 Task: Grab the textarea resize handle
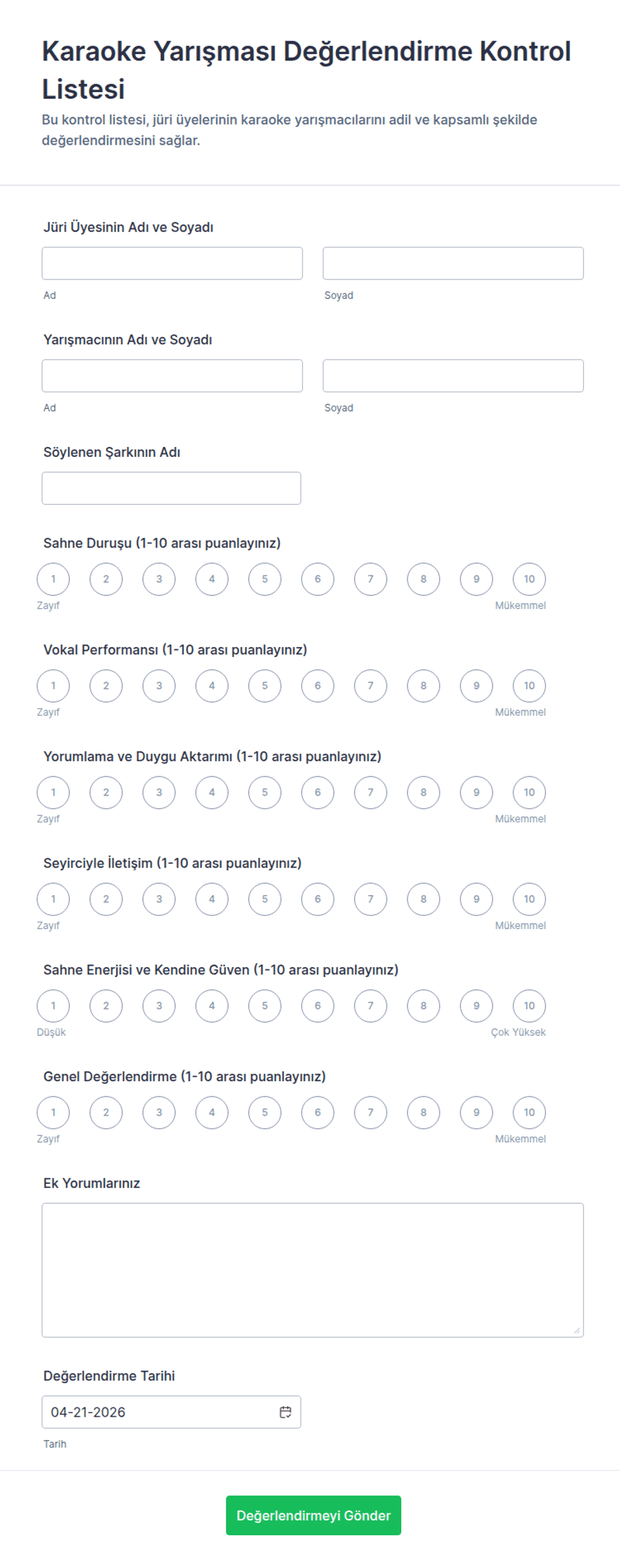tap(577, 1331)
